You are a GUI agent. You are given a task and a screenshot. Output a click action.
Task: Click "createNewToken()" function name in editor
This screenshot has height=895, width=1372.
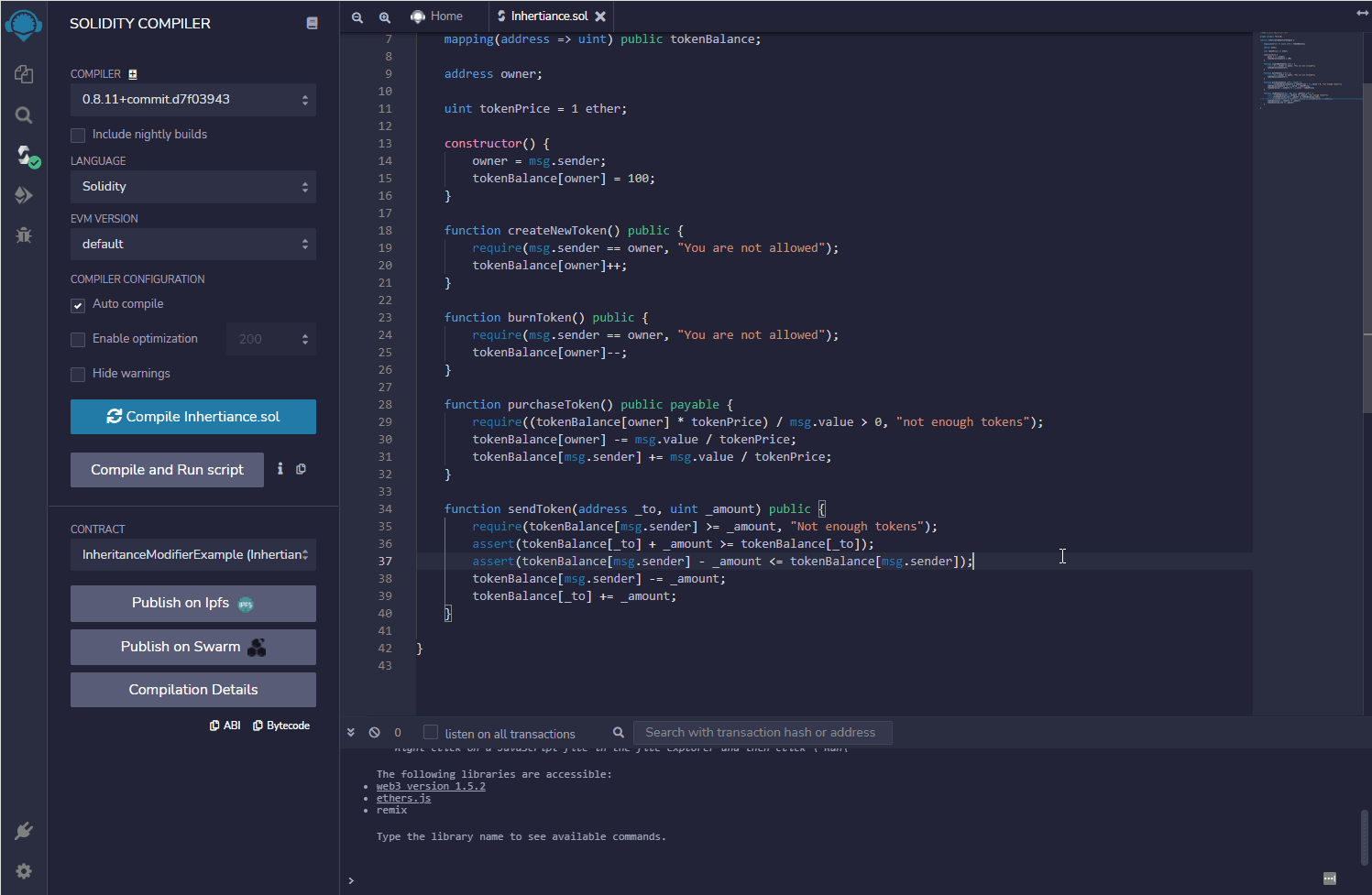[x=565, y=231]
